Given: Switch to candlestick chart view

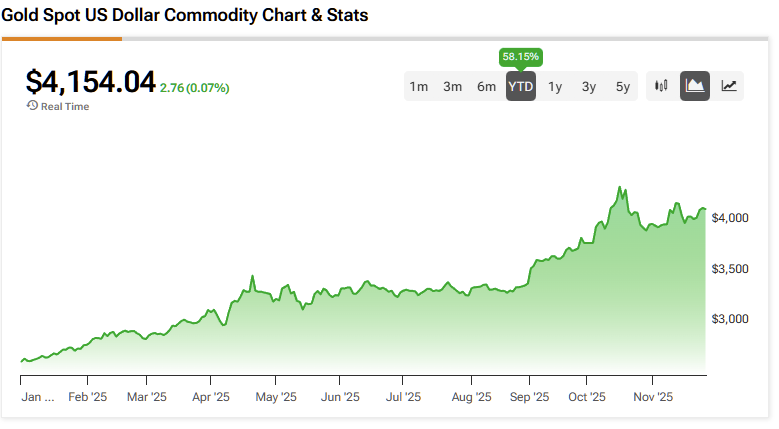Looking at the screenshot, I should point(661,86).
